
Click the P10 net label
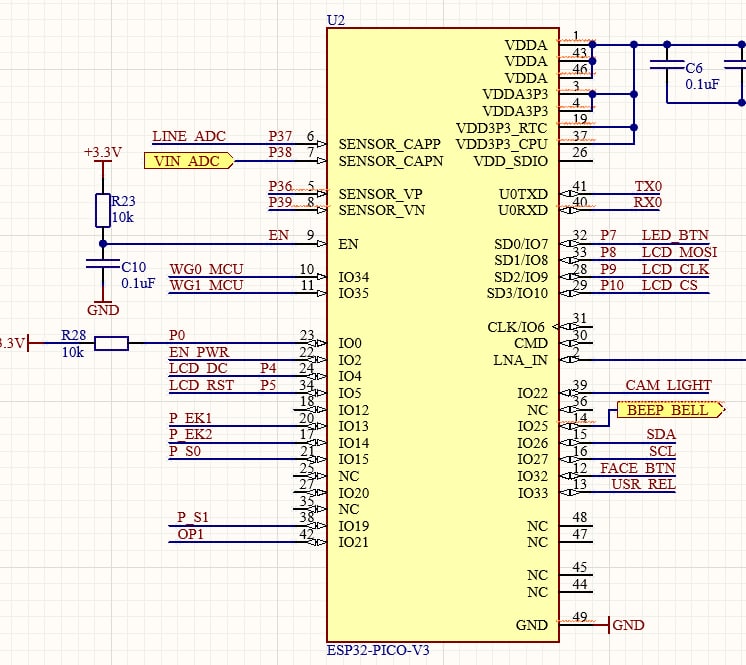[x=612, y=285]
